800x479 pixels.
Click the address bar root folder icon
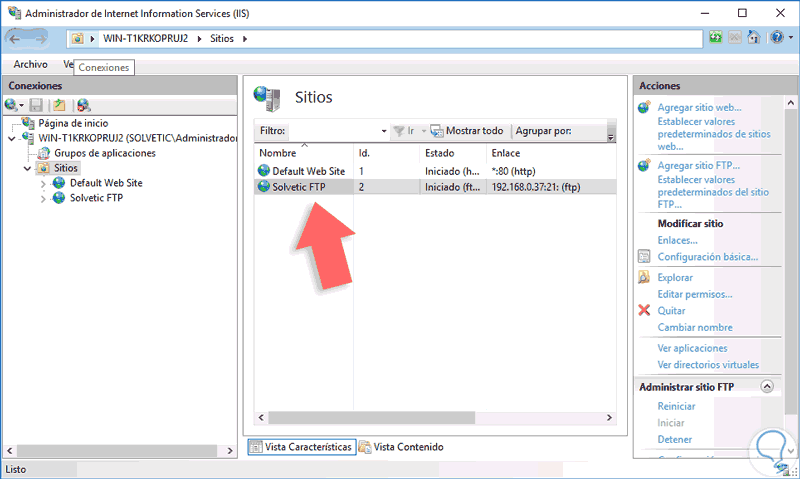[x=78, y=38]
